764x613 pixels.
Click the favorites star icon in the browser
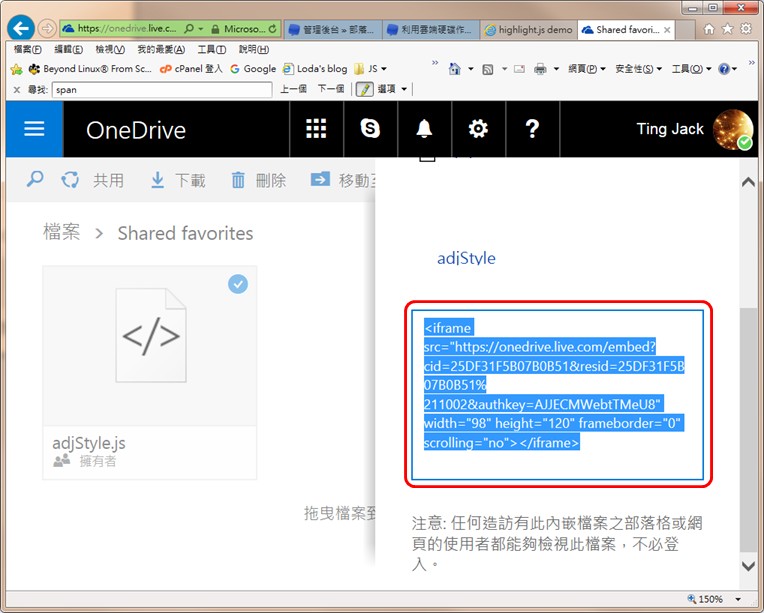(727, 29)
